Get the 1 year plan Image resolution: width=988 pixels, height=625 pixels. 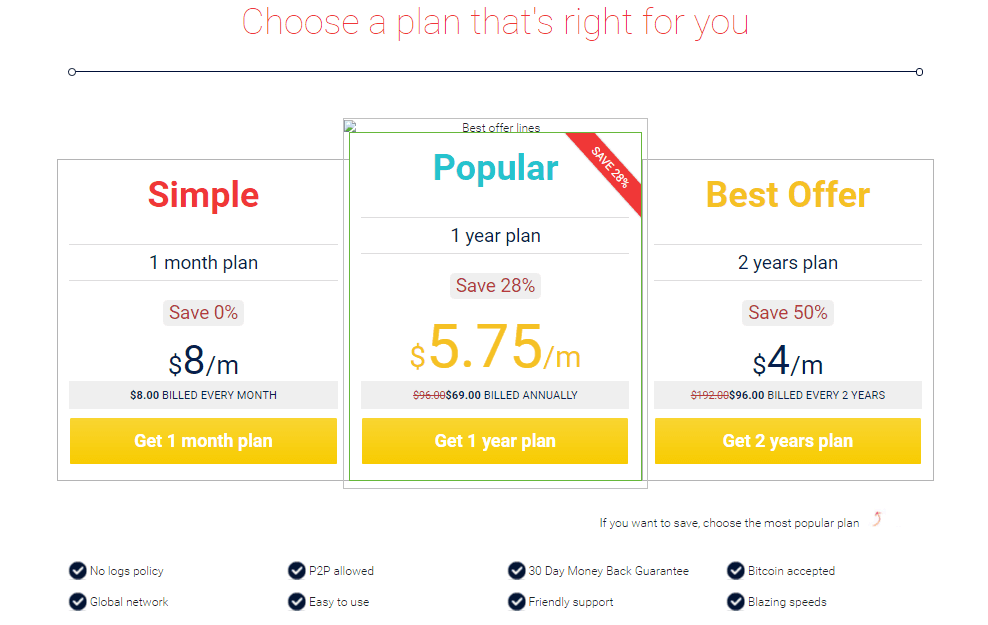tap(495, 441)
